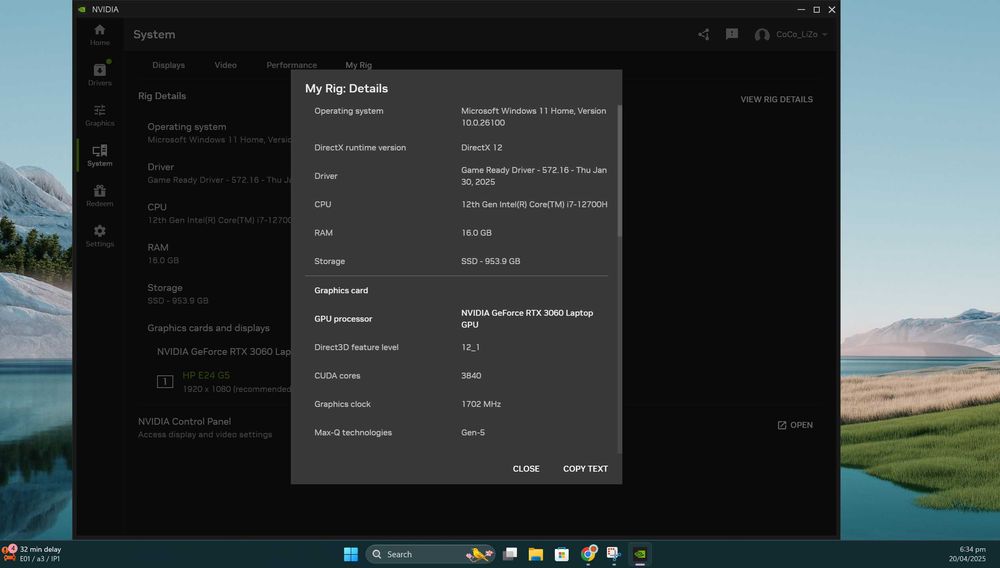
Task: Click the details dialog scrollbar
Action: [619, 171]
